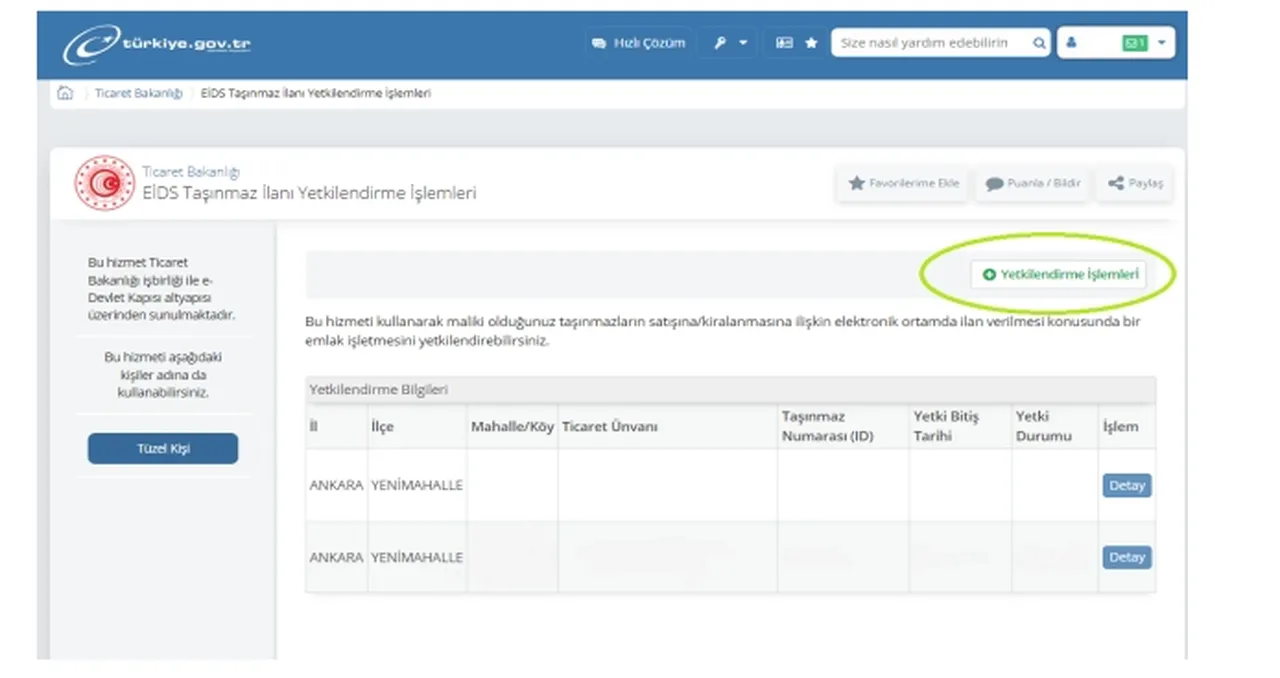
Task: Click the star favorites icon in header
Action: point(811,43)
